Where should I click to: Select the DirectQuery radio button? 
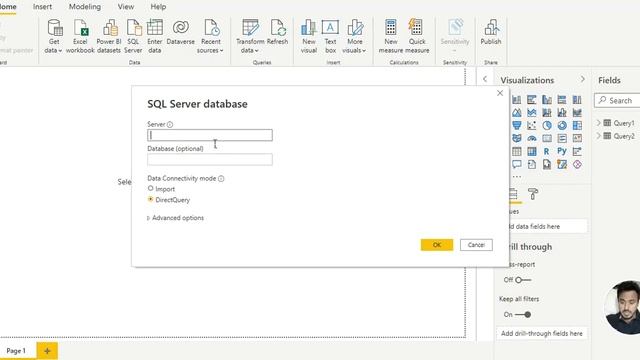click(151, 199)
